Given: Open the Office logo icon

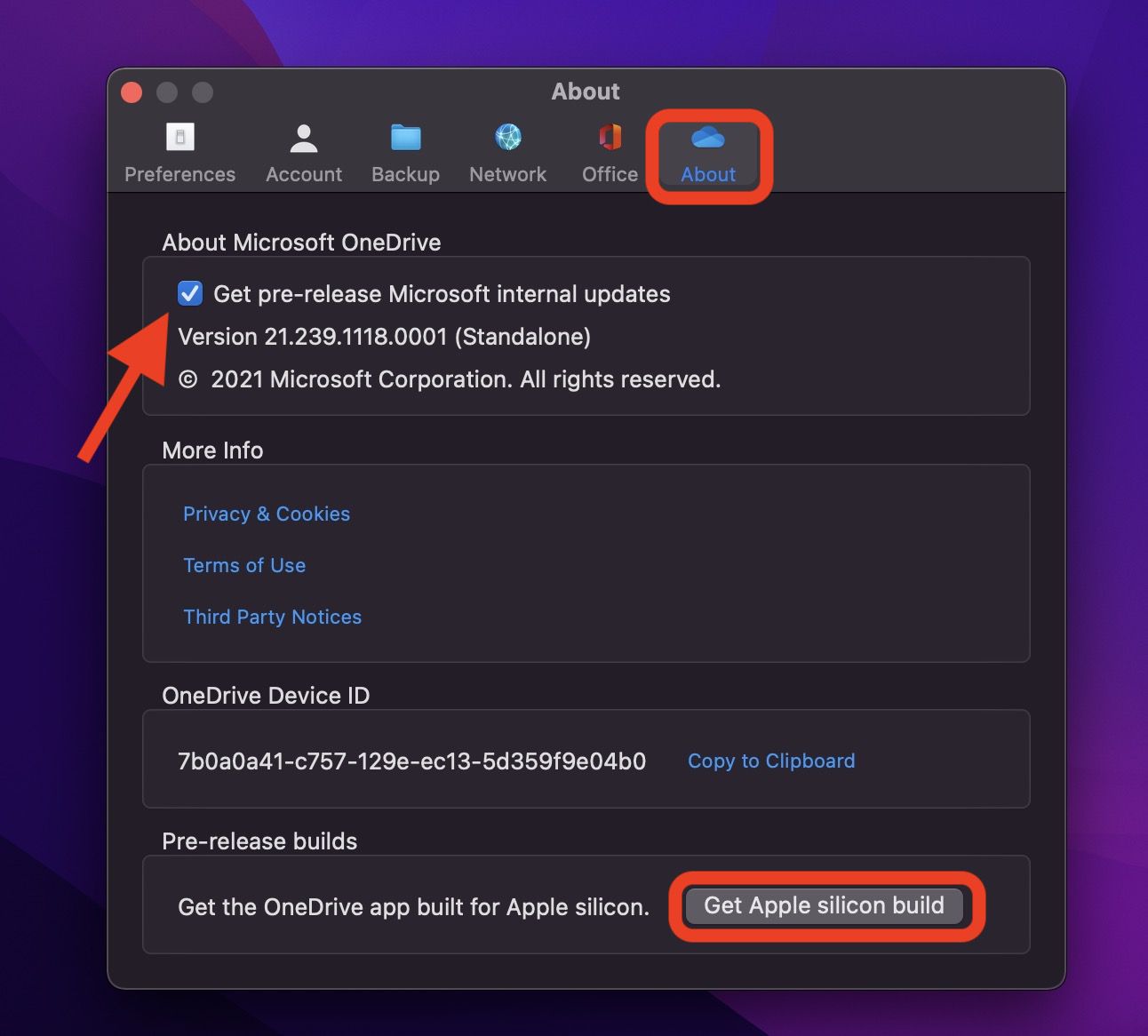Looking at the screenshot, I should coord(610,137).
